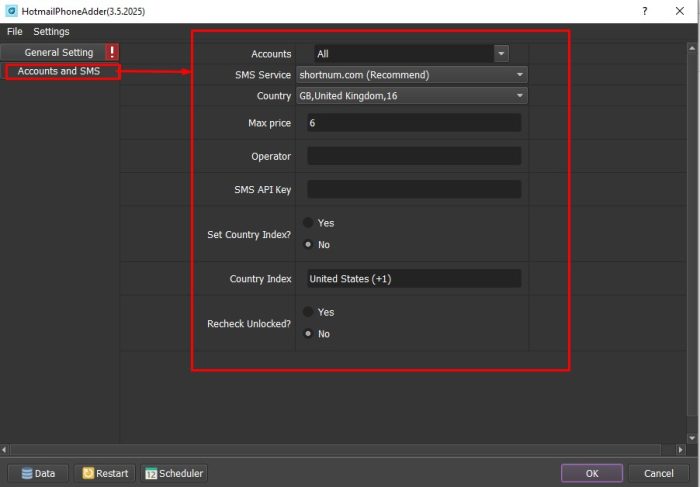Viewport: 700px width, 487px height.
Task: Select No for Recheck Unlocked
Action: pyautogui.click(x=308, y=333)
